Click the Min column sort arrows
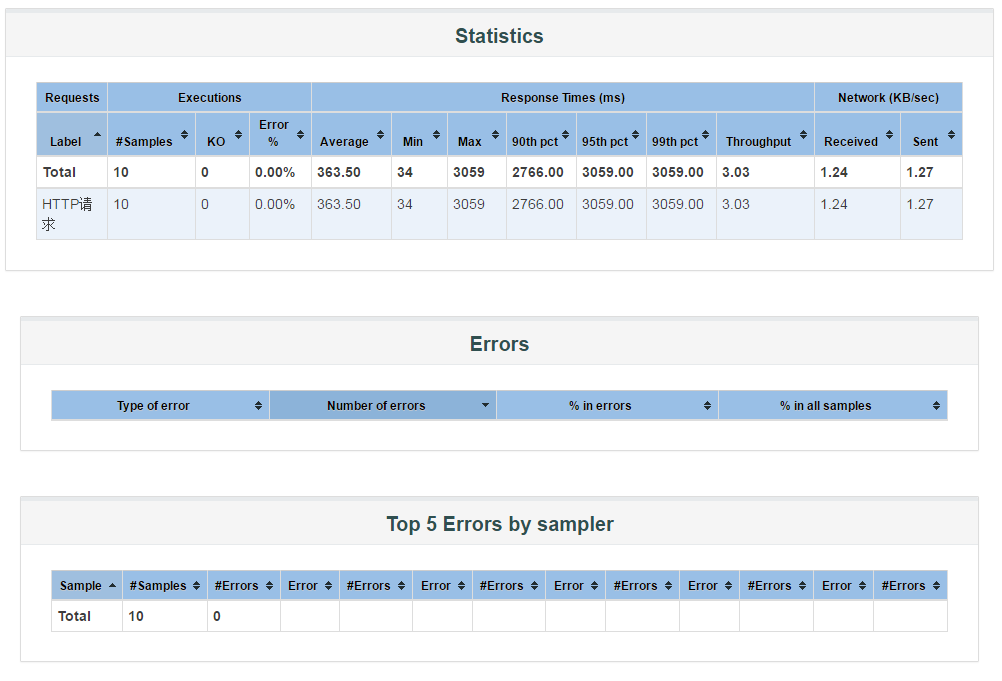Image resolution: width=1002 pixels, height=681 pixels. pyautogui.click(x=436, y=134)
